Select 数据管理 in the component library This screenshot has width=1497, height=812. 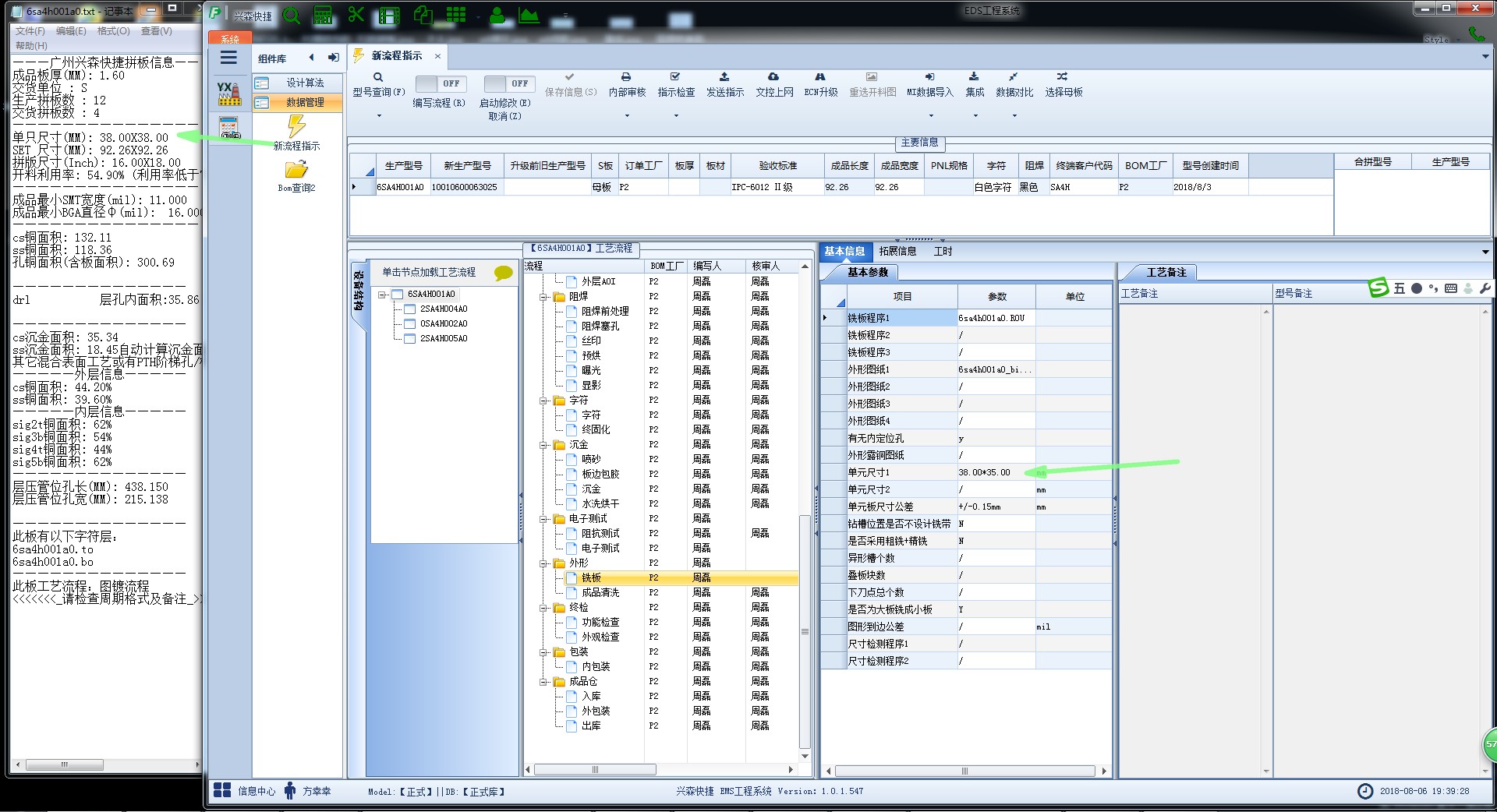point(297,102)
